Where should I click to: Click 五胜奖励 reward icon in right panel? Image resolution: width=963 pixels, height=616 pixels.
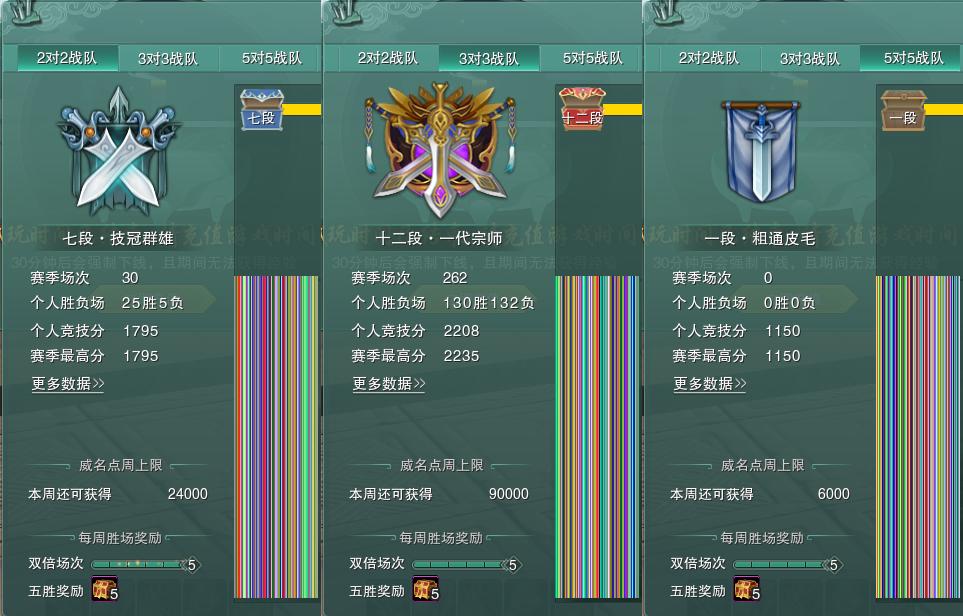point(747,589)
